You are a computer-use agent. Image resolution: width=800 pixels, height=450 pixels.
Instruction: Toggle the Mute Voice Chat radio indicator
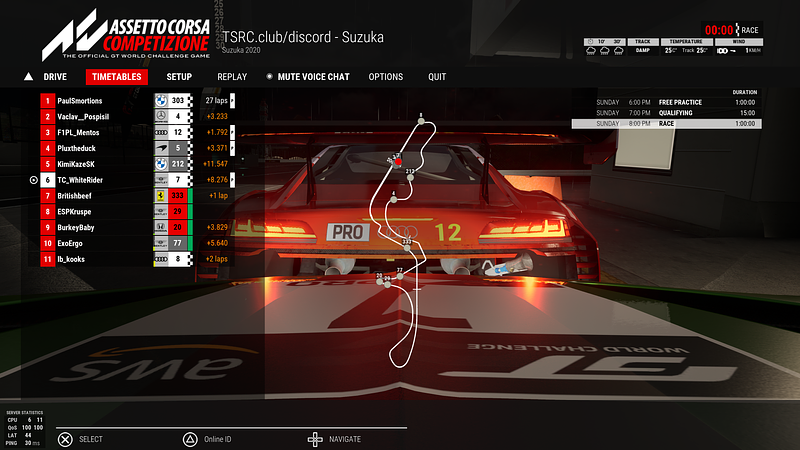[269, 77]
